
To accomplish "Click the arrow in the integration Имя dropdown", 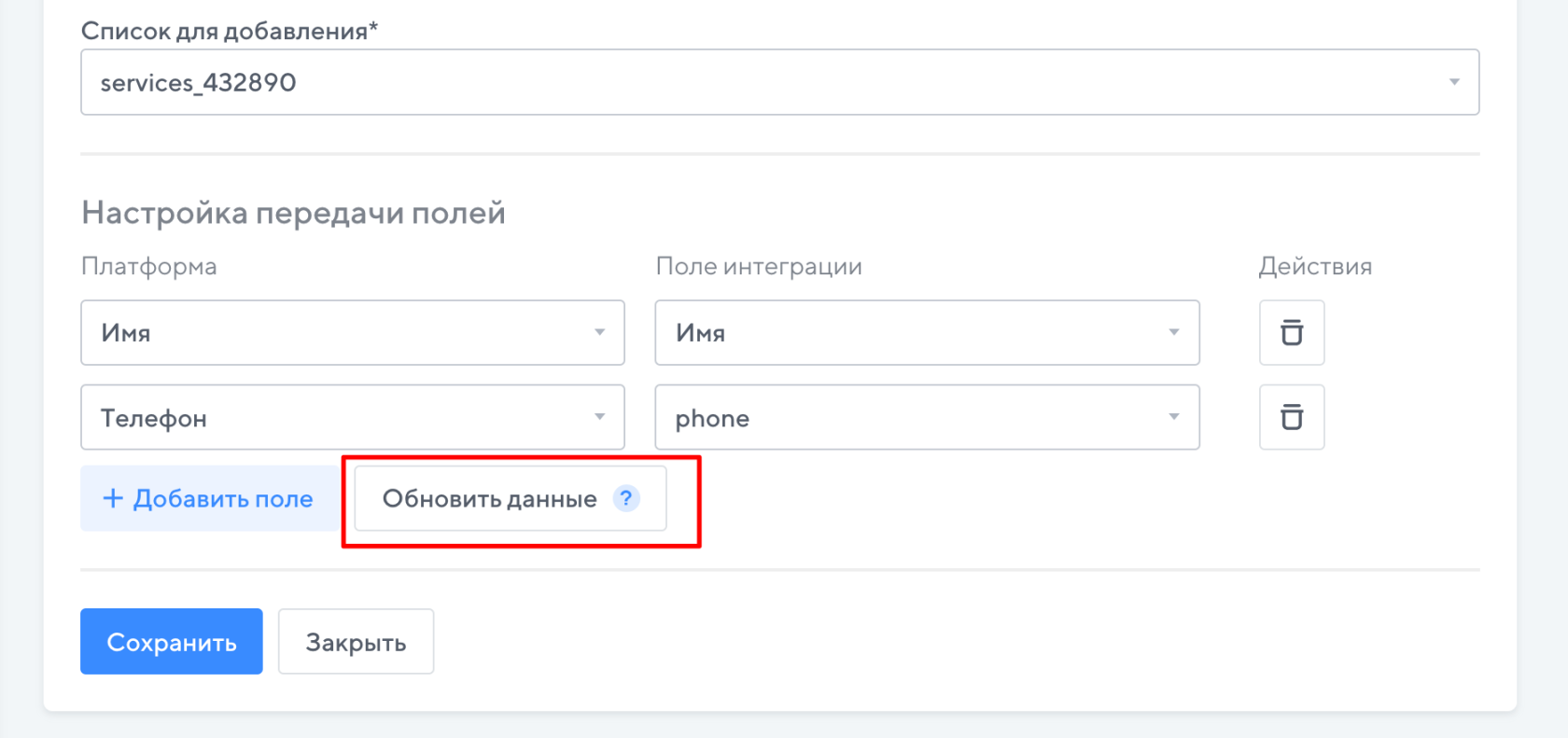I will [1173, 332].
